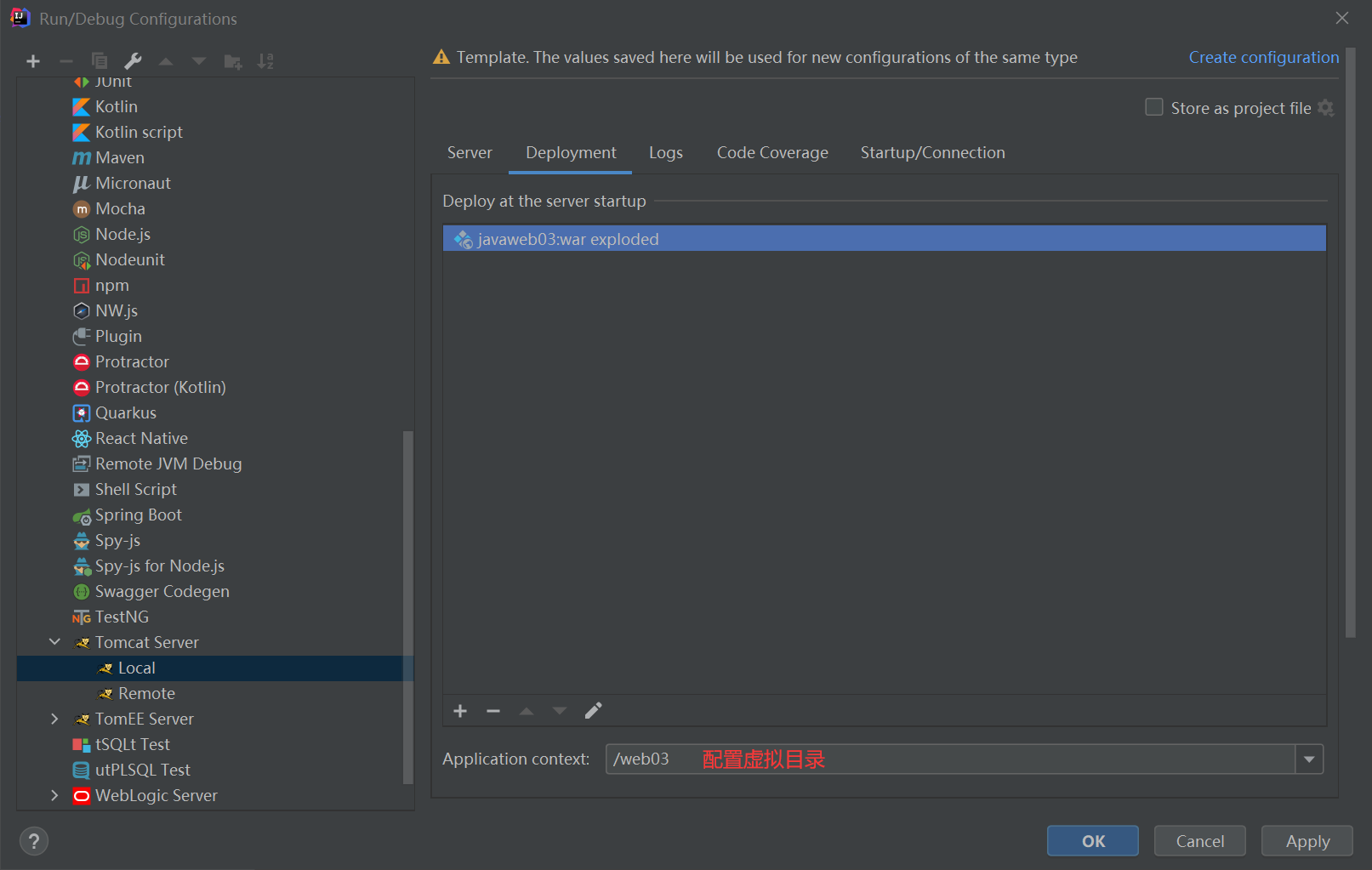Edit artifact with the pencil icon
The image size is (1372, 870).
click(x=593, y=711)
